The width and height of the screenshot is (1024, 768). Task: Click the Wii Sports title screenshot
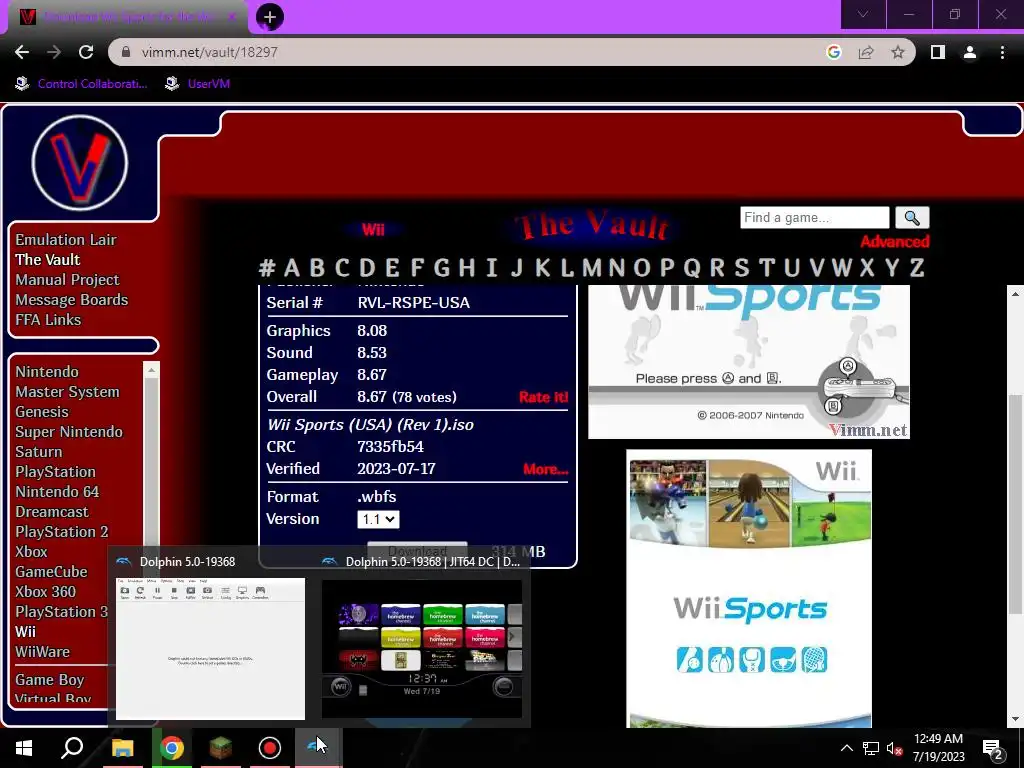pos(749,361)
